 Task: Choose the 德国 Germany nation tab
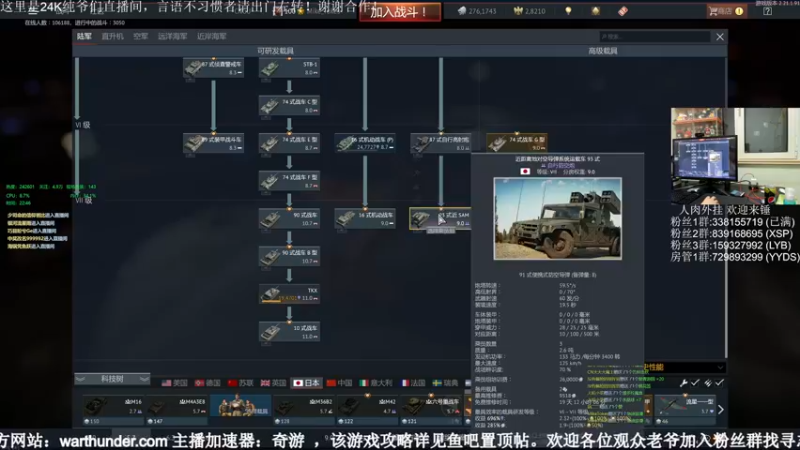pyautogui.click(x=208, y=383)
